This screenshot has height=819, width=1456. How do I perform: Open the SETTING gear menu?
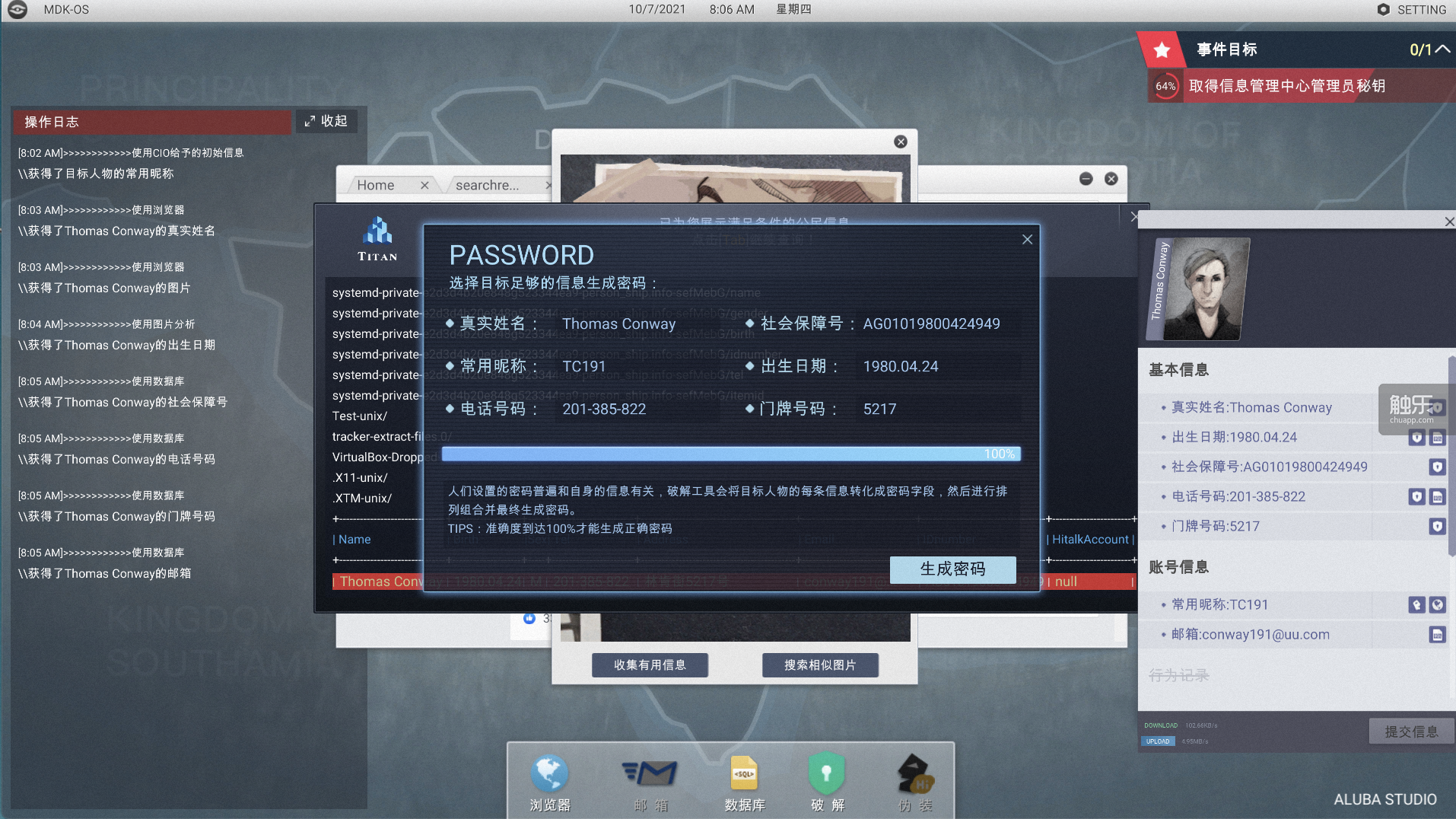[1411, 10]
